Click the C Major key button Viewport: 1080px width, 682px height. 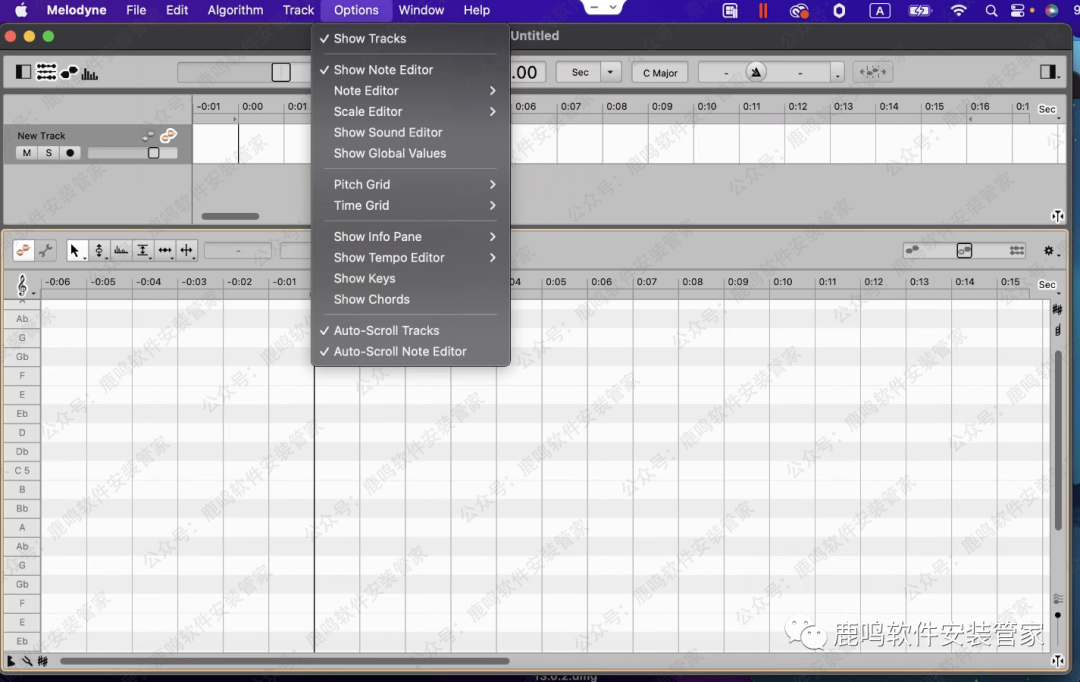(660, 73)
